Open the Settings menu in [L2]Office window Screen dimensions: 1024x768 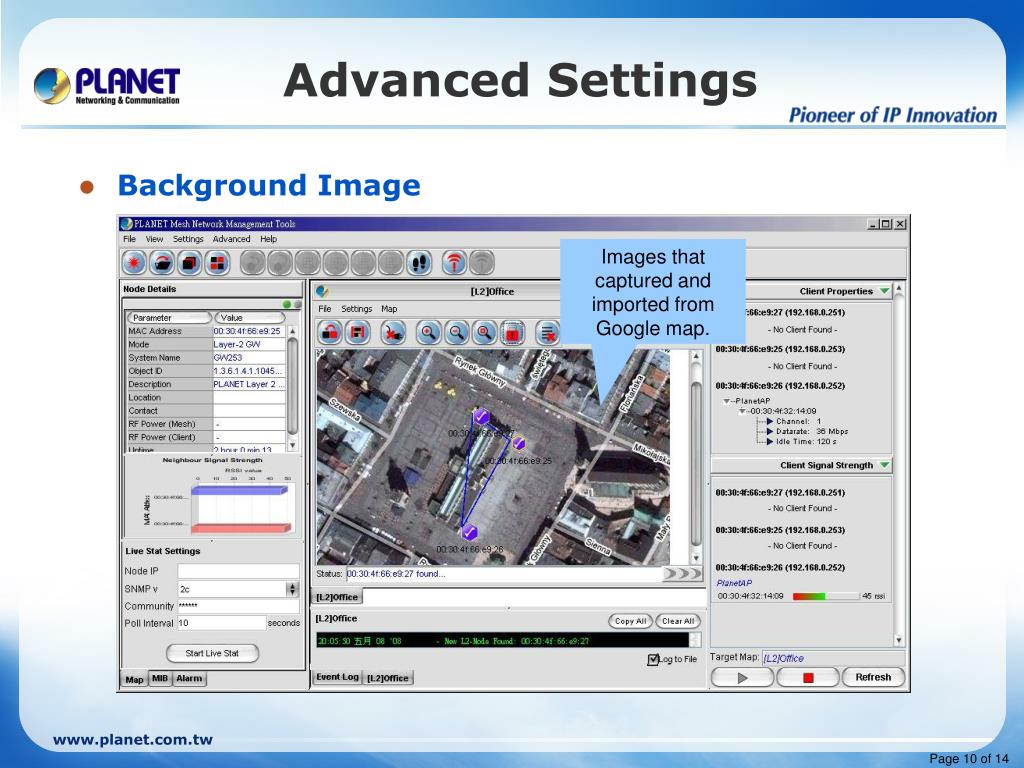[357, 309]
